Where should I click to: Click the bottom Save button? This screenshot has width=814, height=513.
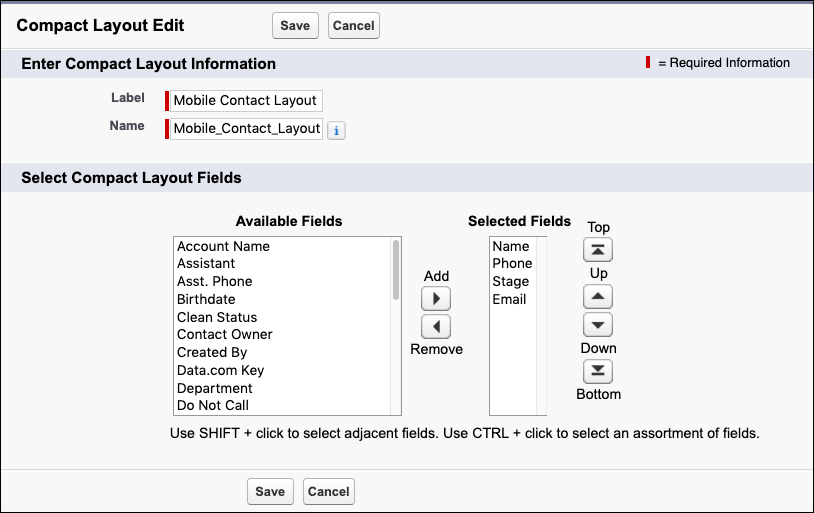pyautogui.click(x=270, y=491)
